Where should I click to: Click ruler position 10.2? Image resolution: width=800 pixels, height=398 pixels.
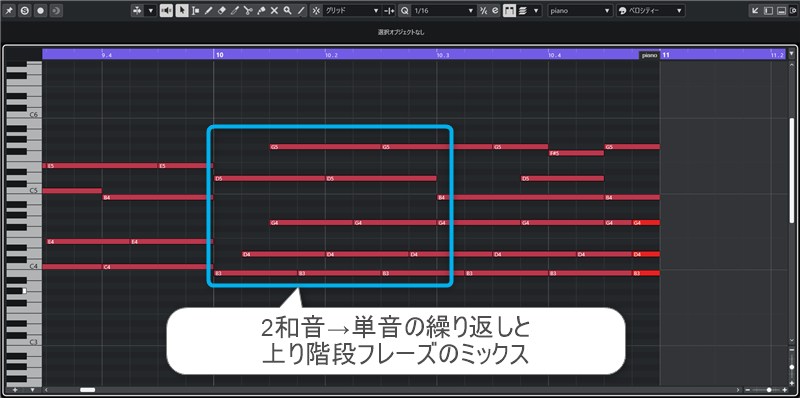[x=331, y=55]
